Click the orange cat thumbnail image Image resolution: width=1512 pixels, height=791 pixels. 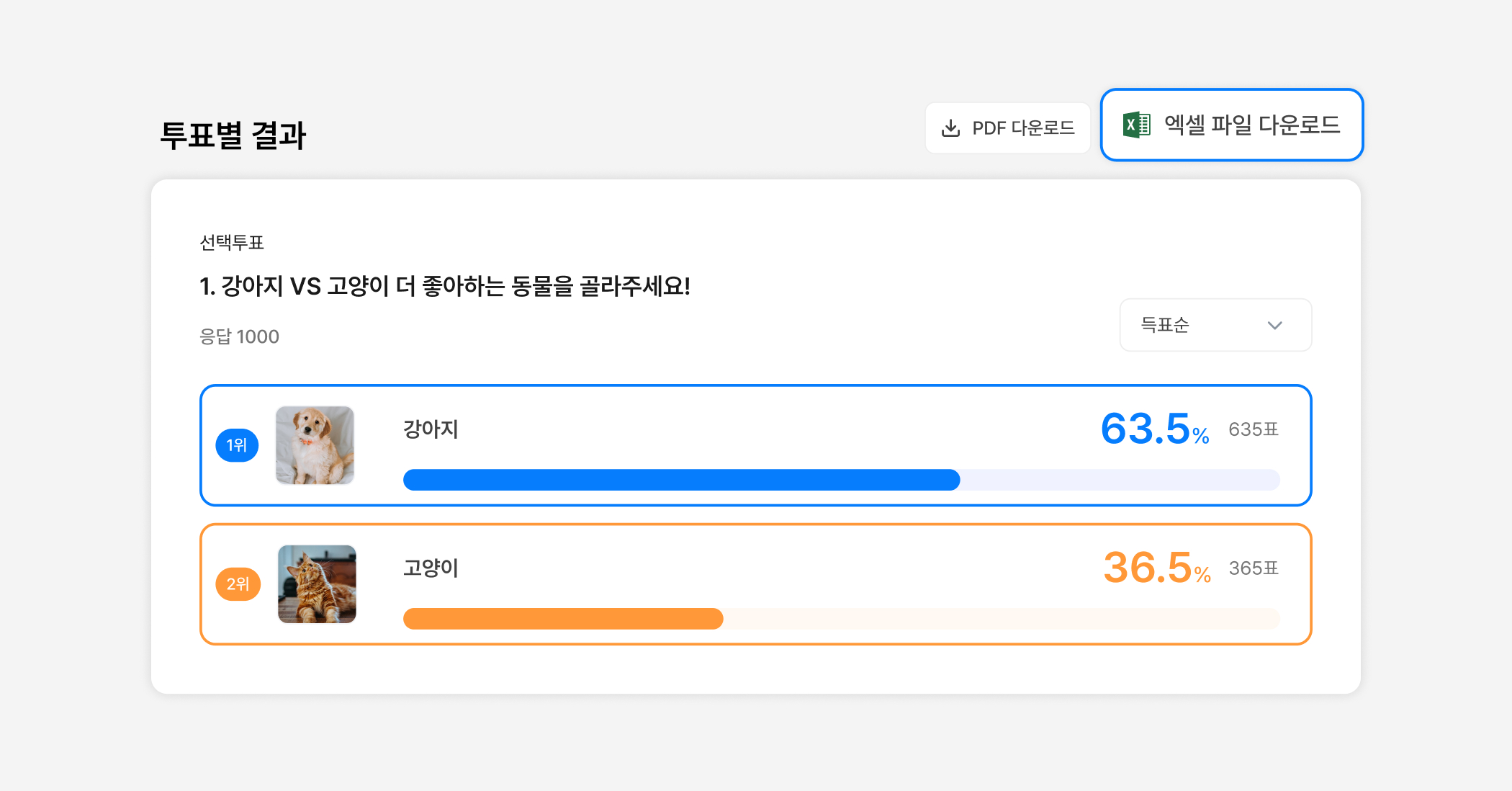pyautogui.click(x=317, y=584)
